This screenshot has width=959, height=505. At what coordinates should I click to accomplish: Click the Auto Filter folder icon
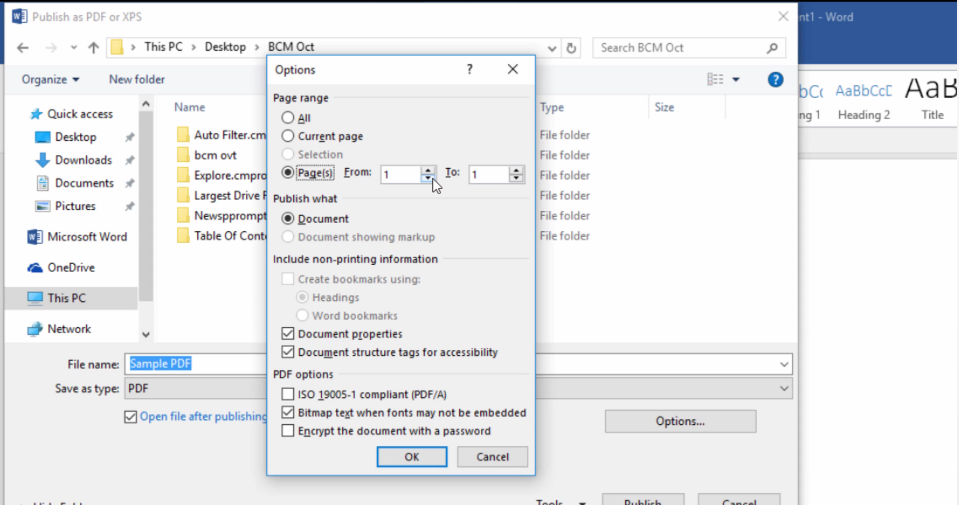183,135
